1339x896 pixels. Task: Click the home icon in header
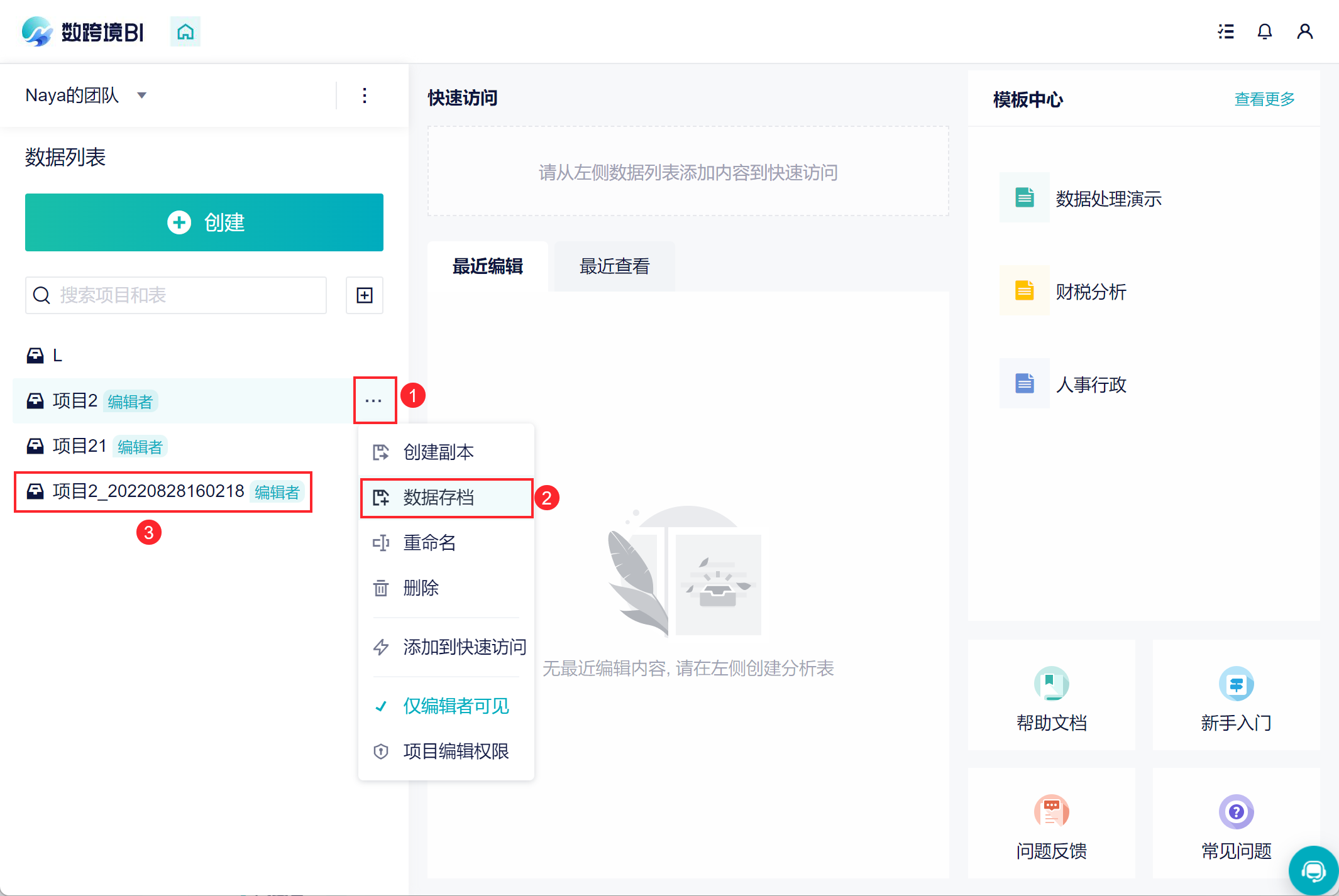[x=185, y=31]
